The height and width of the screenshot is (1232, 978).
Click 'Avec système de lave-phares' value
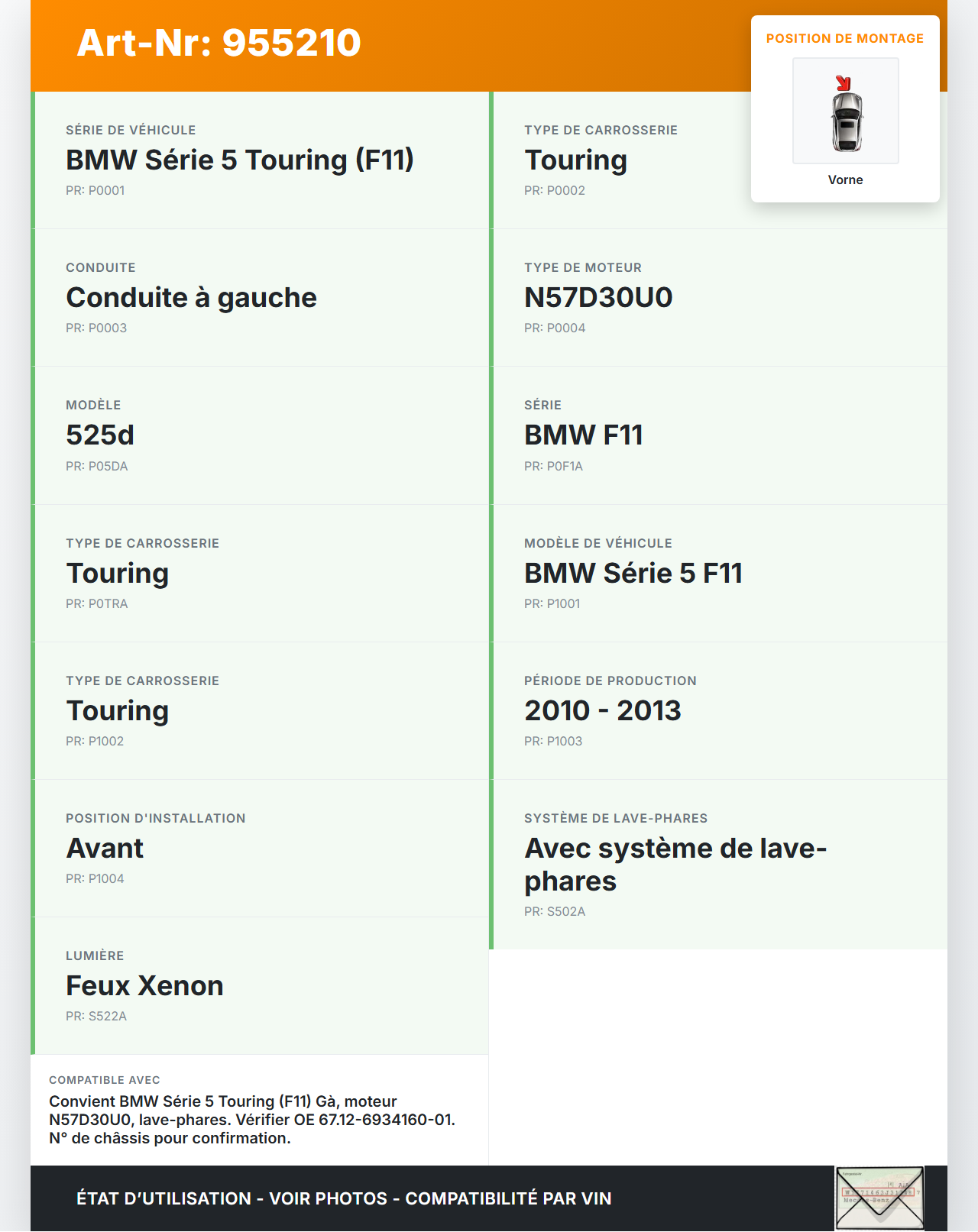coord(675,865)
